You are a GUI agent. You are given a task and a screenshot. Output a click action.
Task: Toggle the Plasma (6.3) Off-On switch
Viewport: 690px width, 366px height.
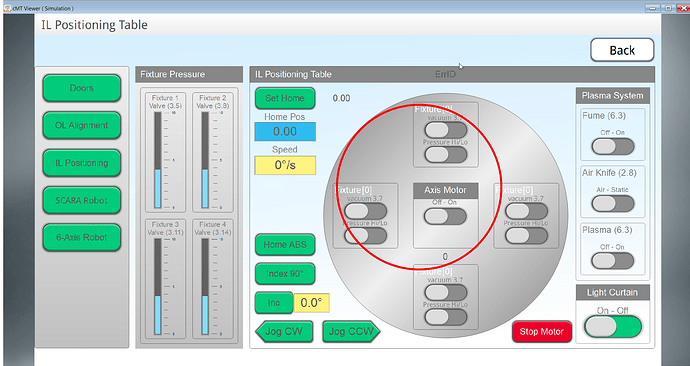pos(613,260)
